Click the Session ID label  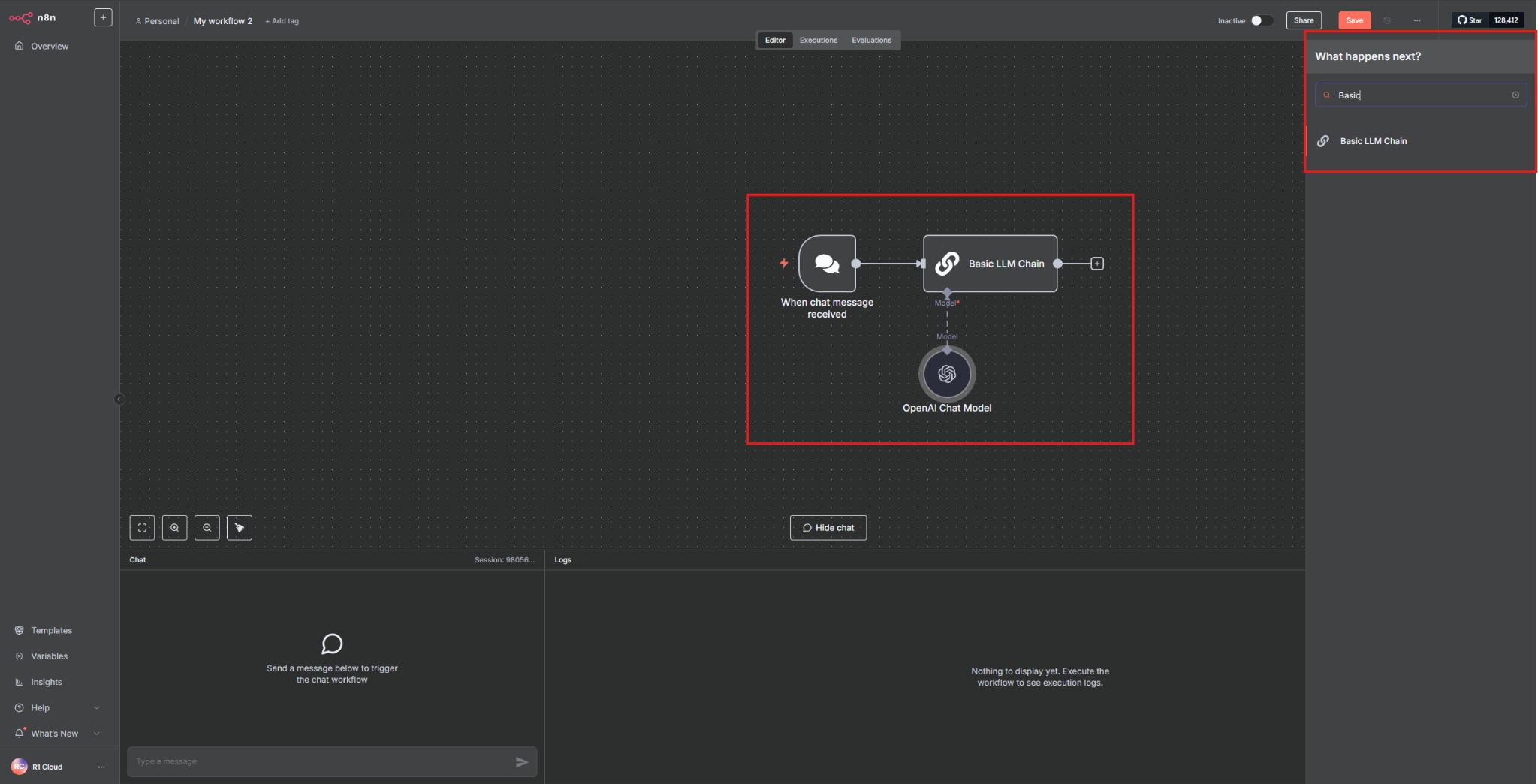[504, 560]
